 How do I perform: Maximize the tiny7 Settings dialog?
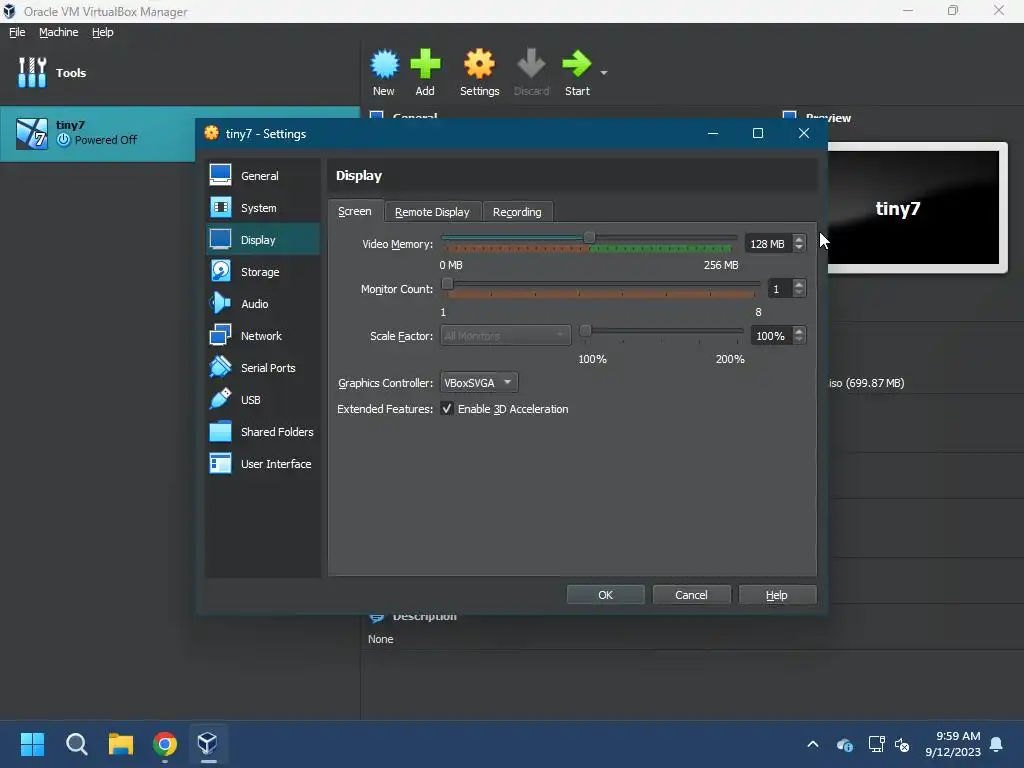[x=758, y=133]
